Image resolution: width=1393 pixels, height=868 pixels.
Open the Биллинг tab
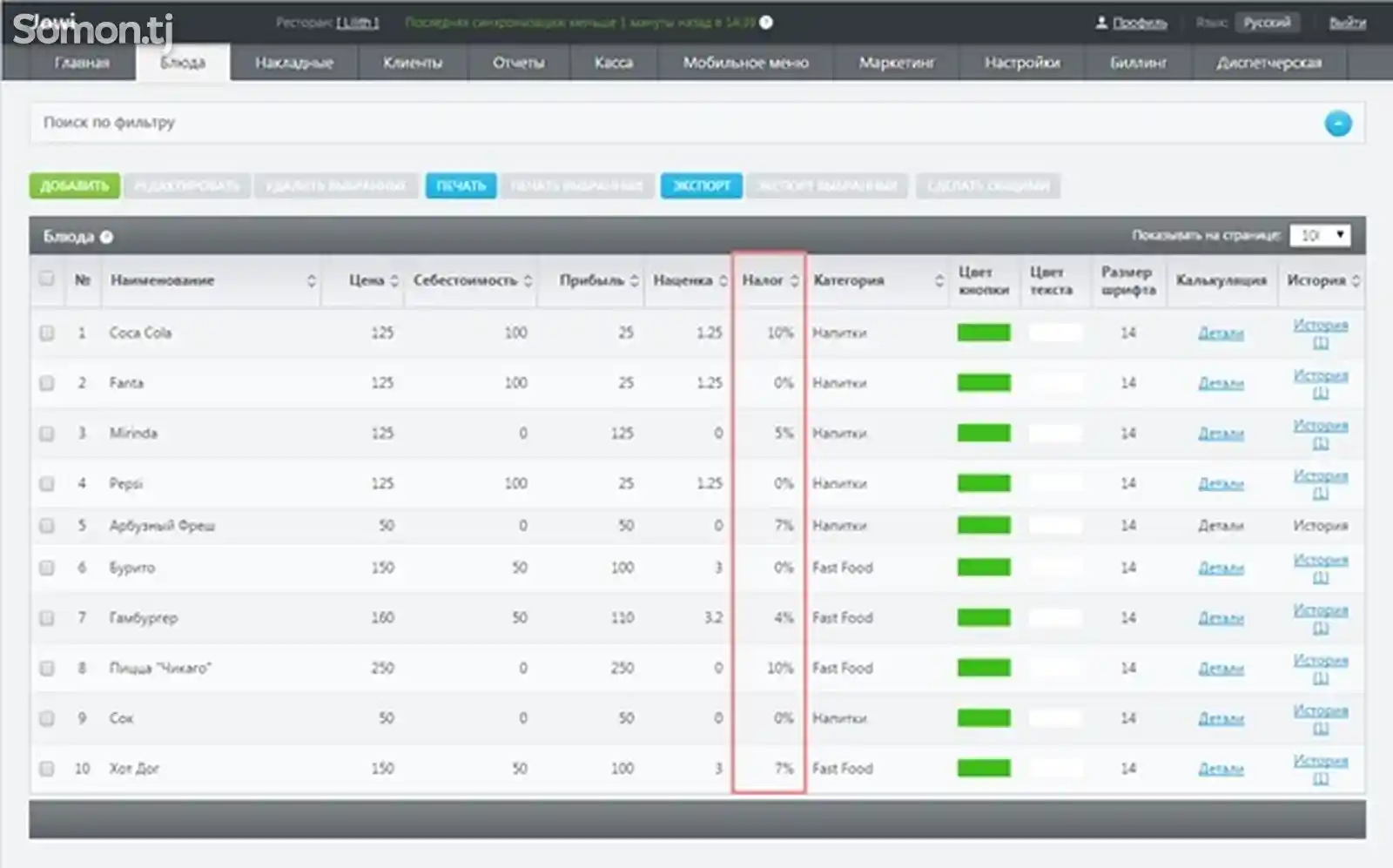click(1139, 63)
